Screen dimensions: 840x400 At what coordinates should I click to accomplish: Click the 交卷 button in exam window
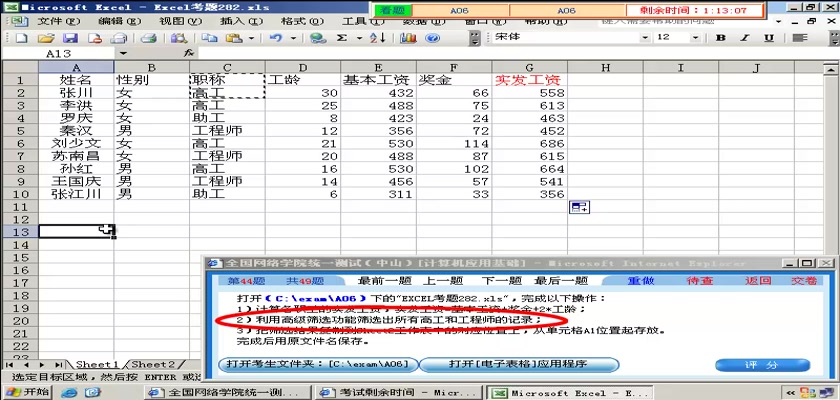(804, 281)
